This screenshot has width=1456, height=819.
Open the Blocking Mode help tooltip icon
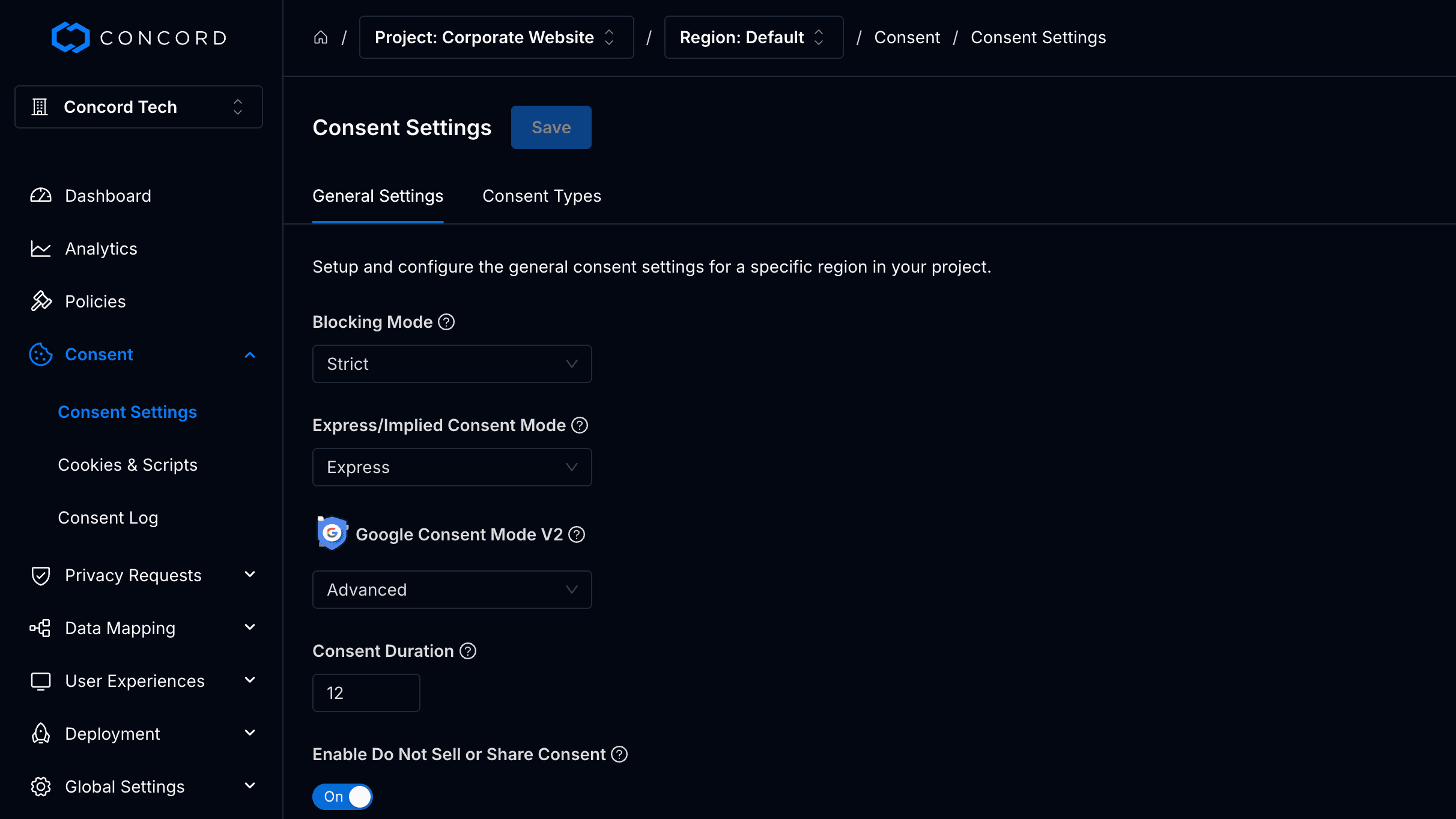pyautogui.click(x=446, y=322)
